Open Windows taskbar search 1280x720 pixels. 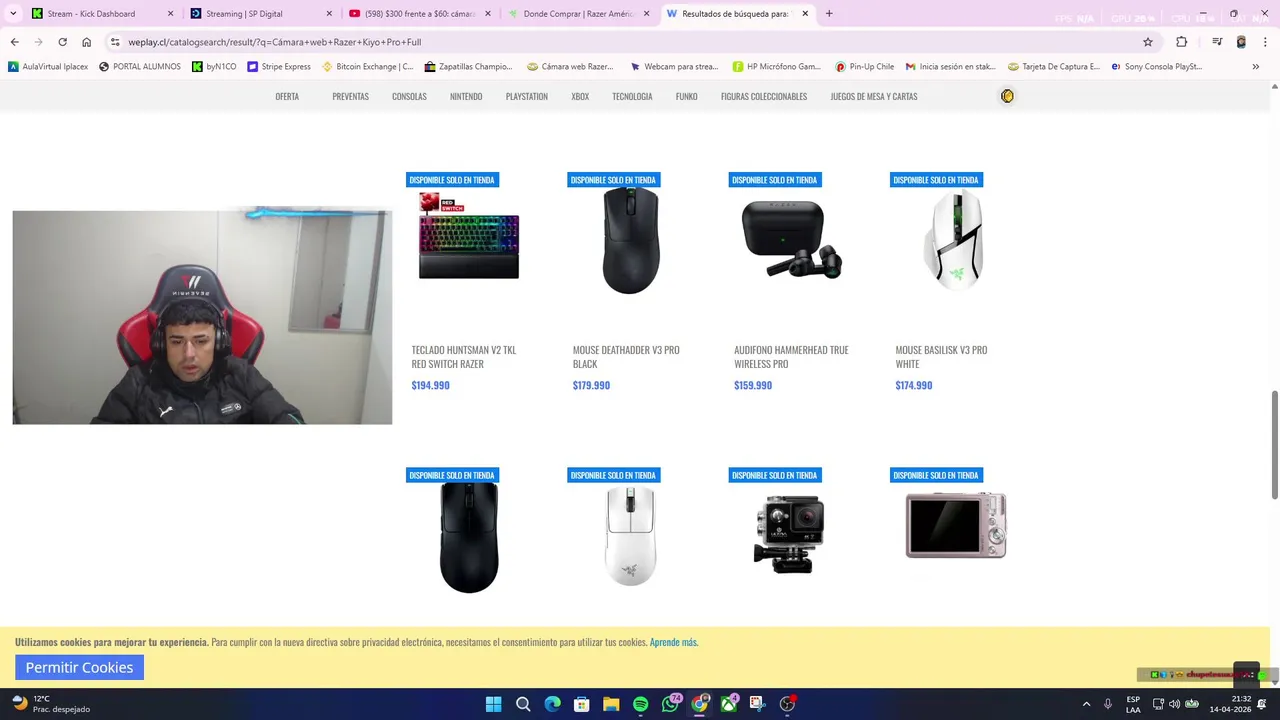click(x=523, y=704)
